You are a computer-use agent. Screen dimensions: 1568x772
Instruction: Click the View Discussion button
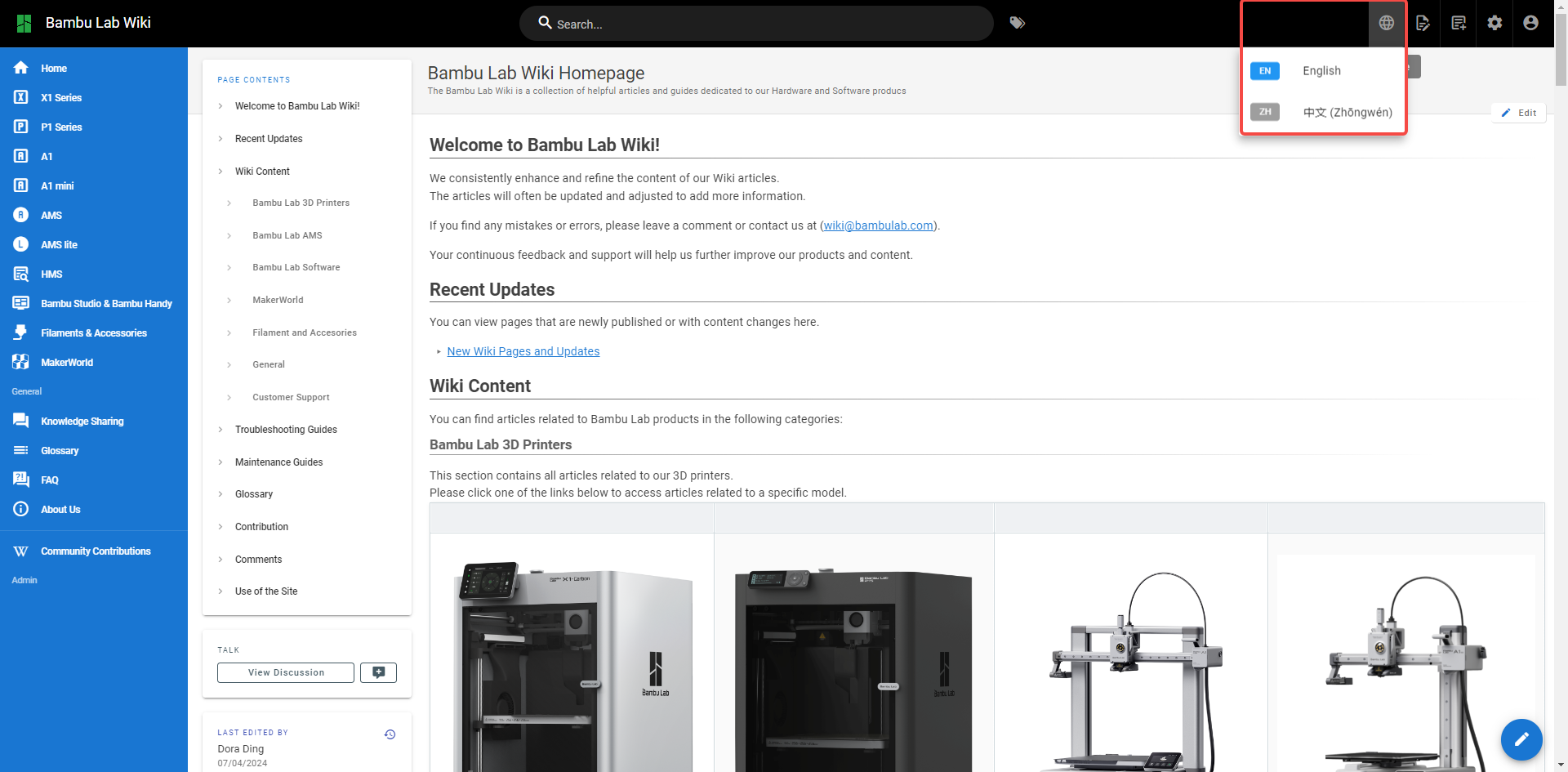pyautogui.click(x=286, y=672)
